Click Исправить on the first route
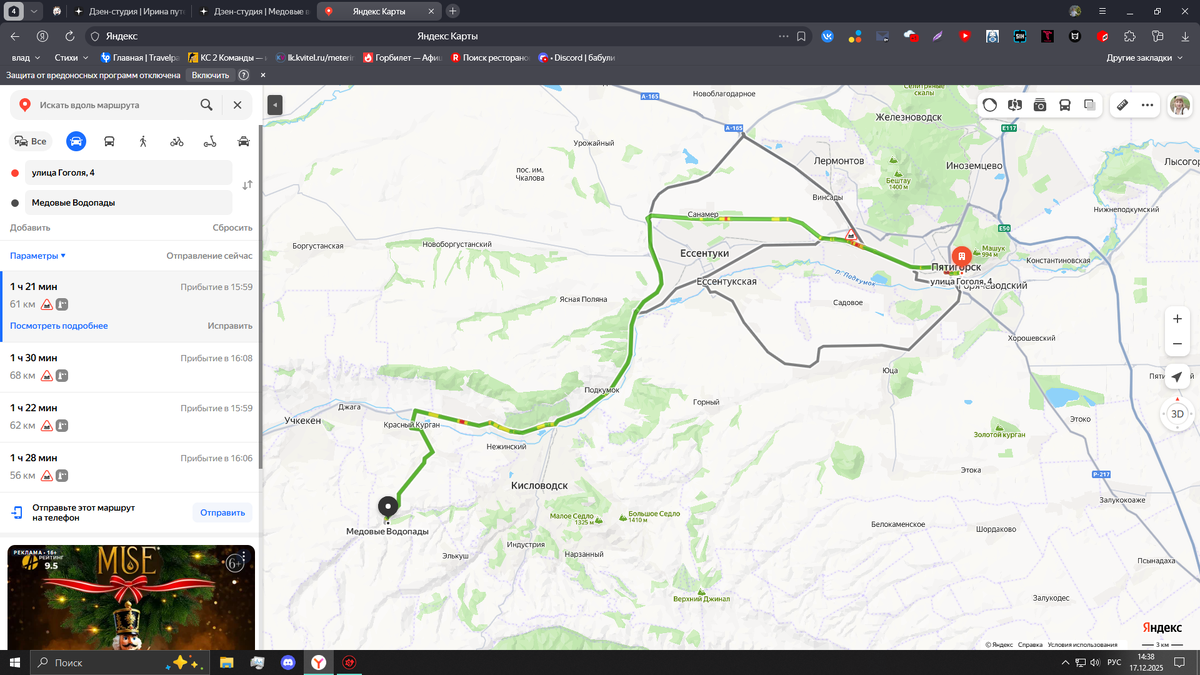Viewport: 1200px width, 675px height. click(230, 326)
